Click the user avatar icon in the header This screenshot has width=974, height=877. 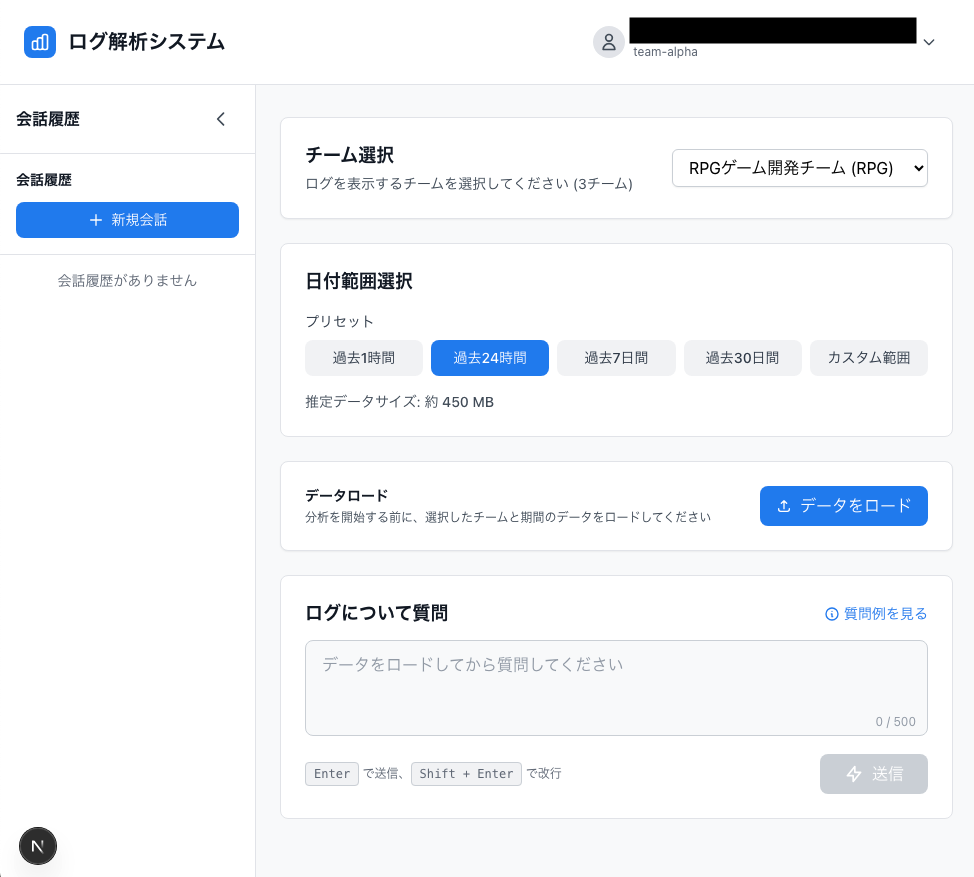coord(609,42)
